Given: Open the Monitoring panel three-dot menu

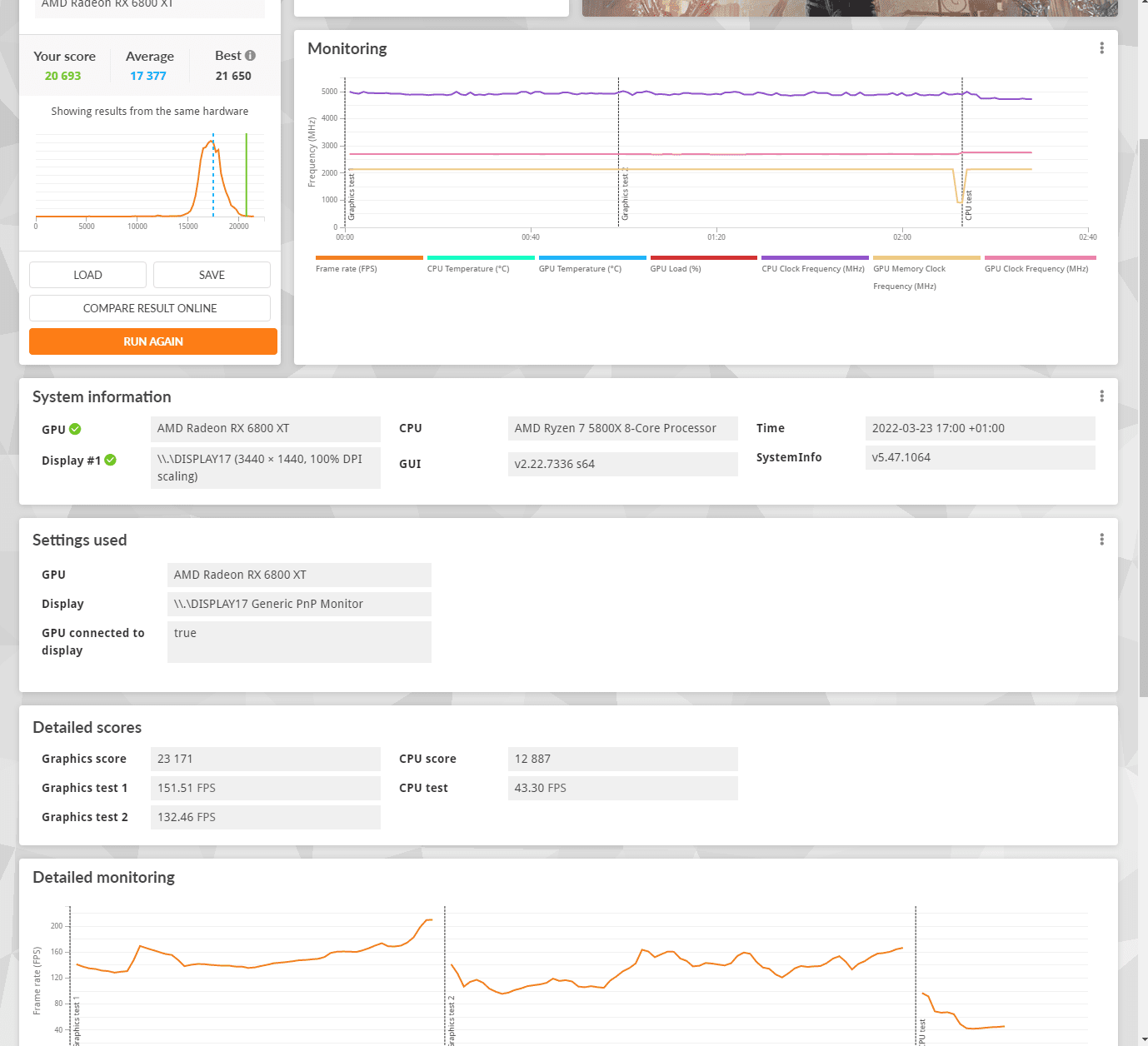Looking at the screenshot, I should (x=1101, y=48).
